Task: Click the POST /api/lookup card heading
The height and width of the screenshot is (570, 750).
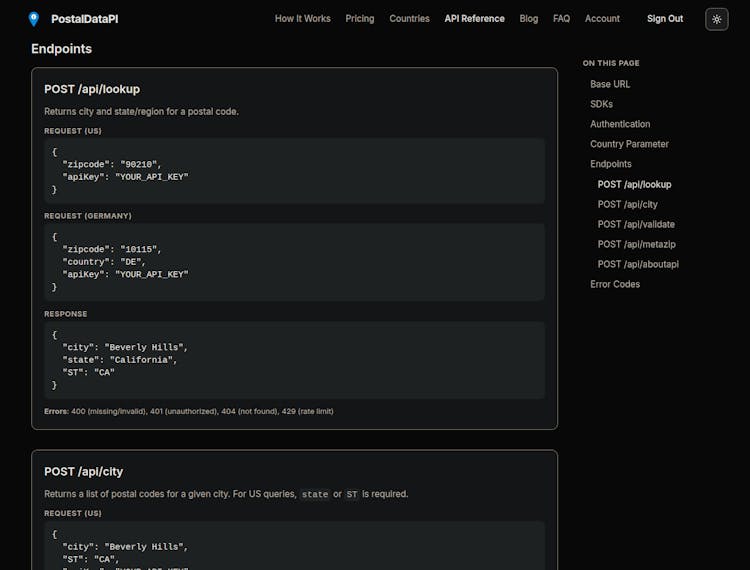Action: pyautogui.click(x=92, y=89)
